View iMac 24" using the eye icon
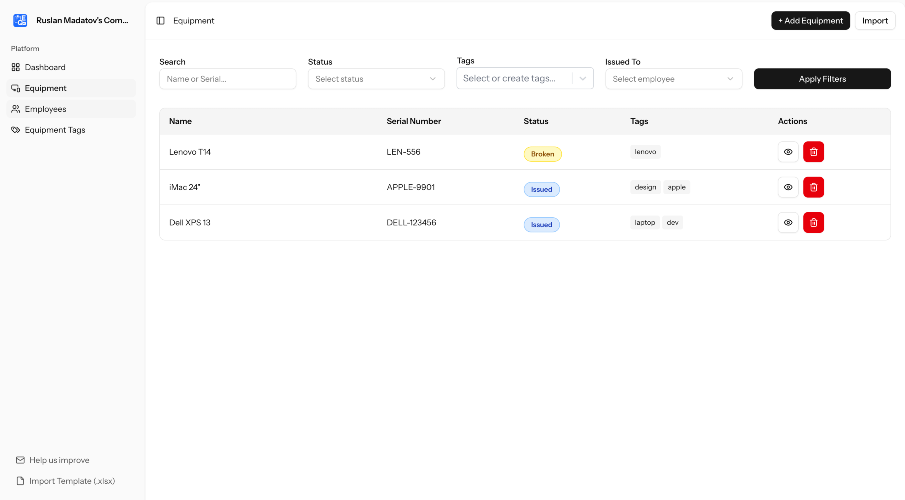 [788, 187]
